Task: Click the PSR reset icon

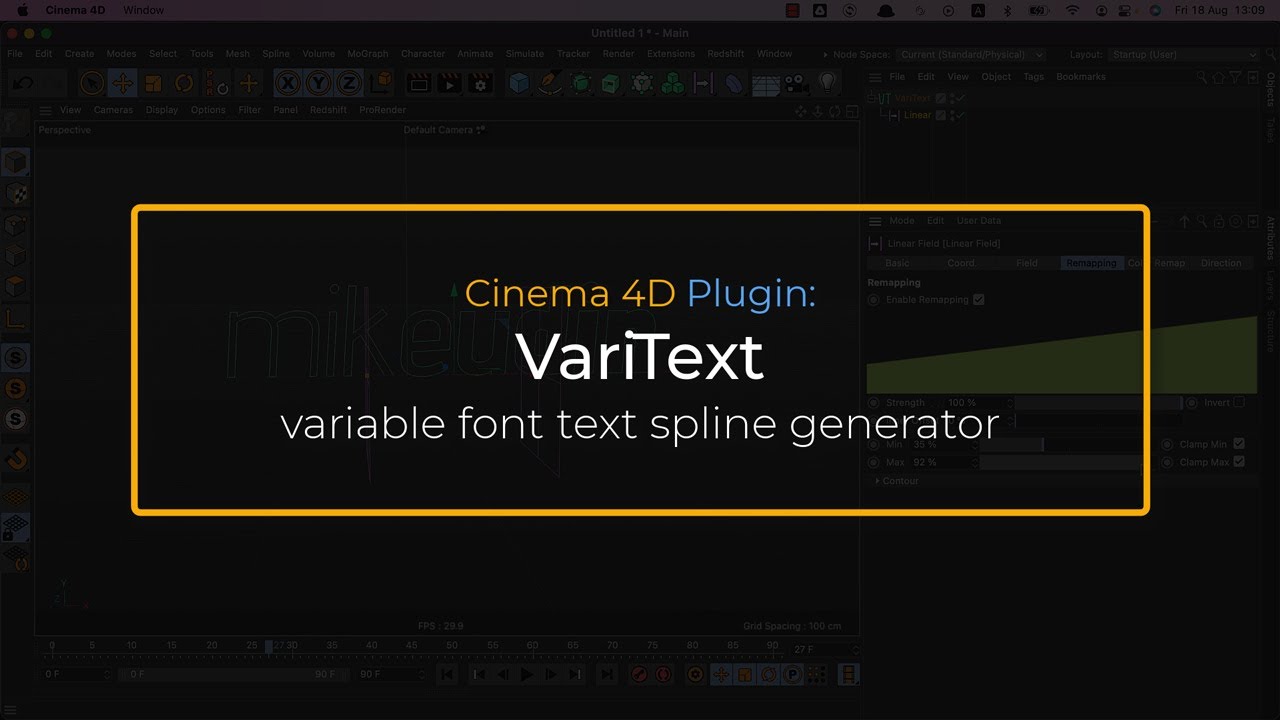Action: pos(215,84)
